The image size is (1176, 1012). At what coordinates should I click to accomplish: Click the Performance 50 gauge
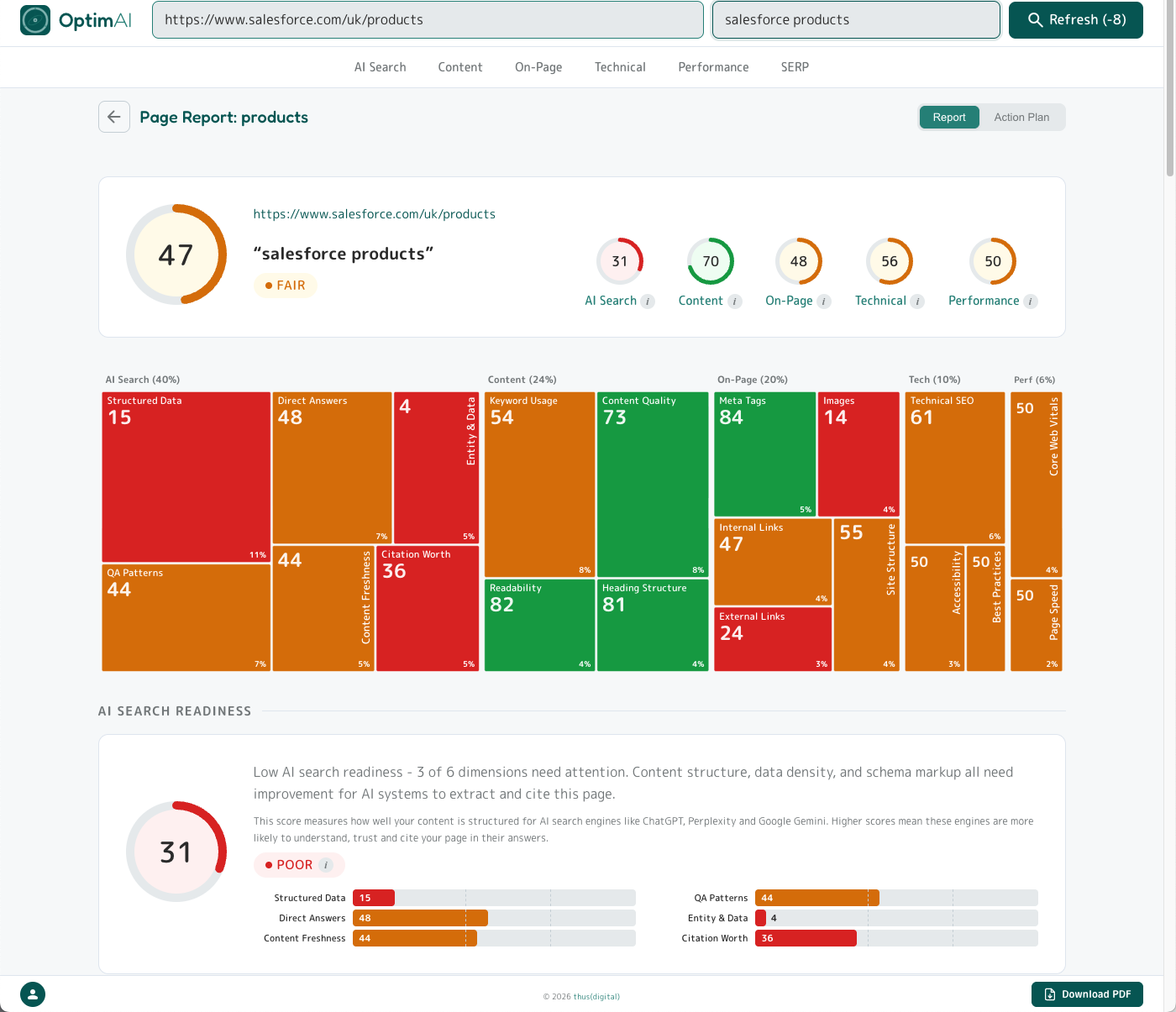(993, 261)
